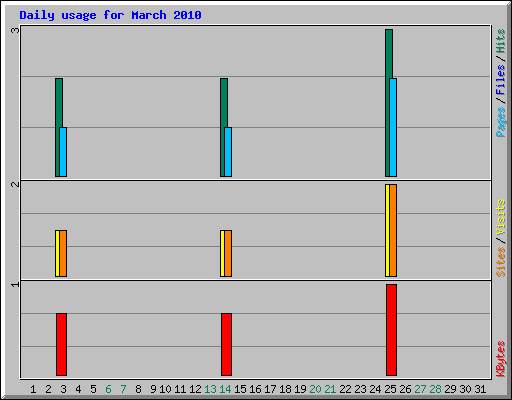The image size is (512, 400).
Task: Click the cyan Pages bar for day 25
Action: point(393,127)
